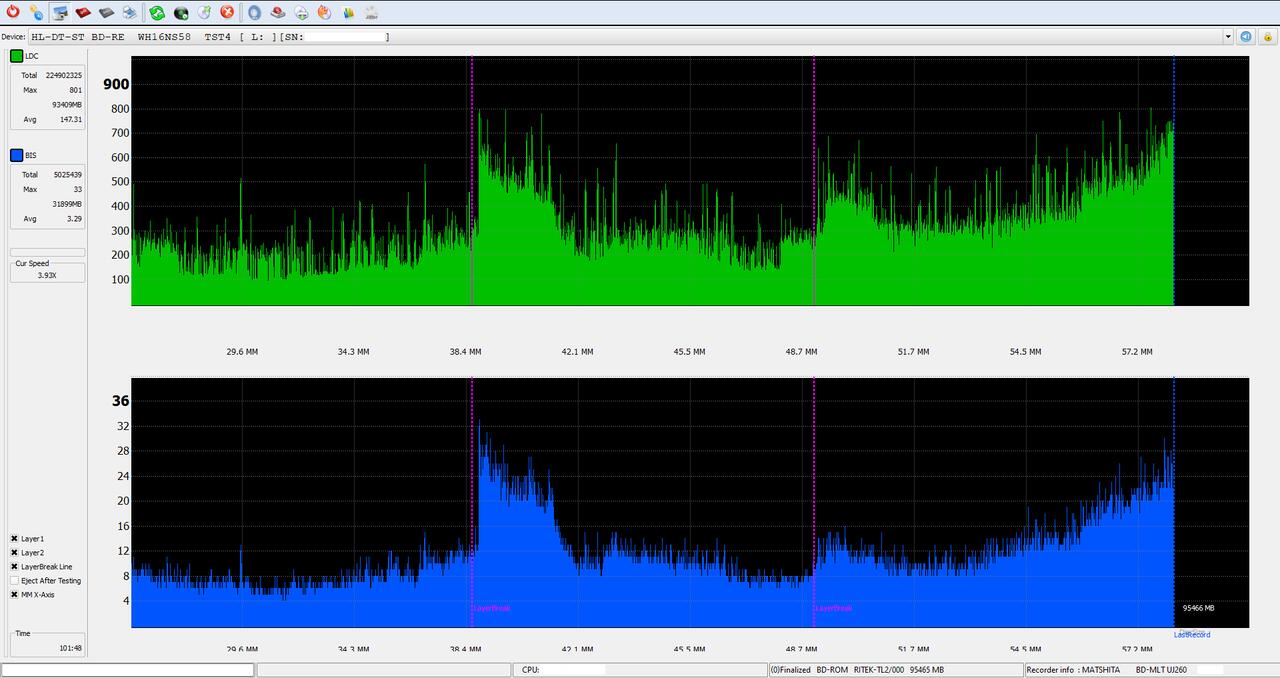The height and width of the screenshot is (678, 1280).
Task: Click the gray drive toolbar icon
Action: point(106,12)
